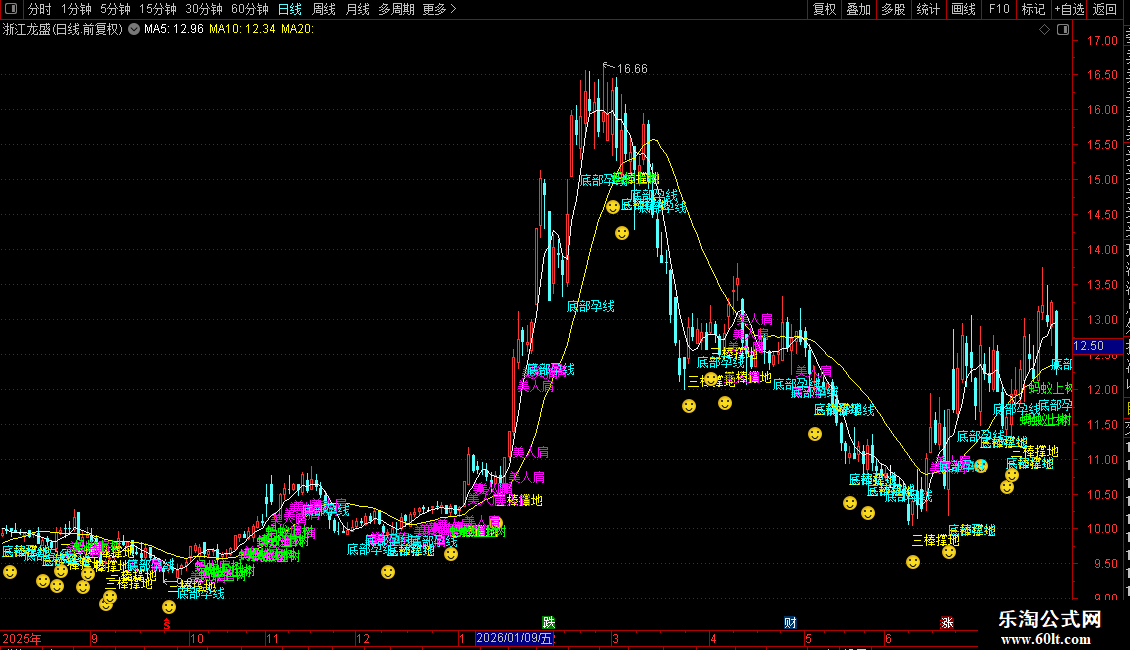Switch to the 1分钟 period
Image resolution: width=1130 pixels, height=650 pixels.
[x=76, y=9]
